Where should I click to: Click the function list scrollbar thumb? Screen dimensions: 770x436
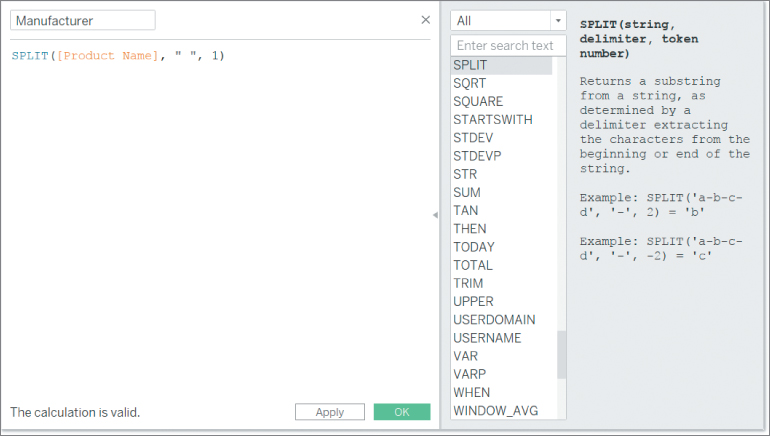click(561, 354)
